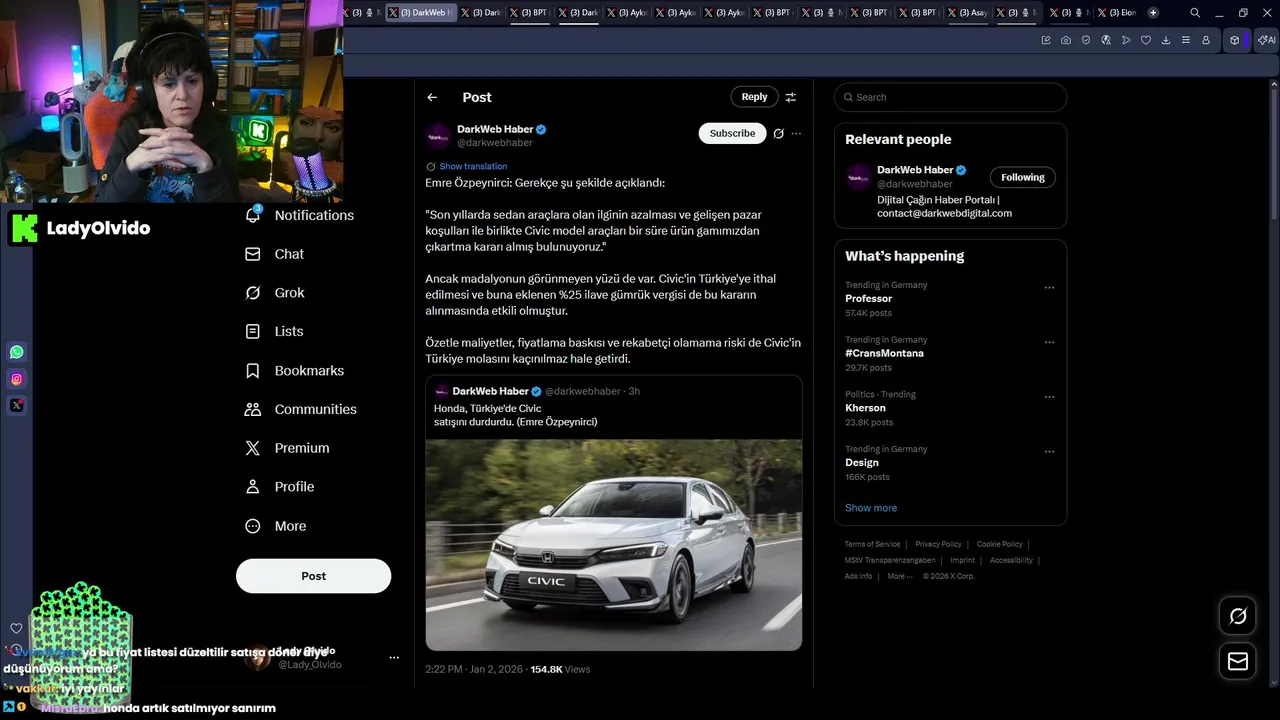Toggle Following for DarkWeb Haber
This screenshot has height=720, width=1280.
[x=1022, y=177]
